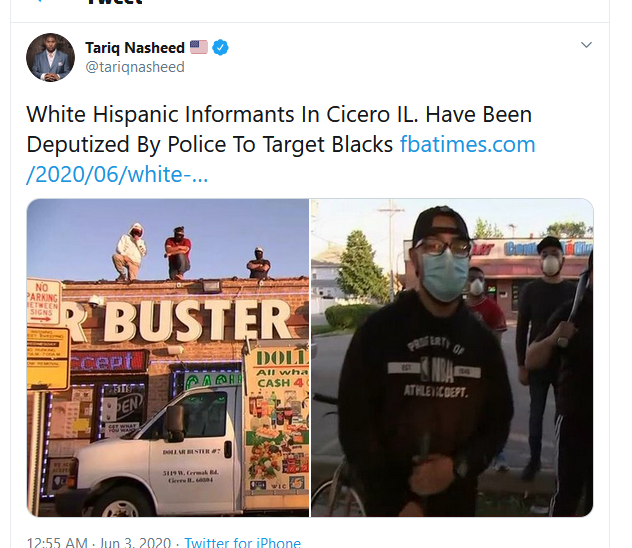
Task: Click the Jun 3, 2020 date text
Action: point(135,542)
